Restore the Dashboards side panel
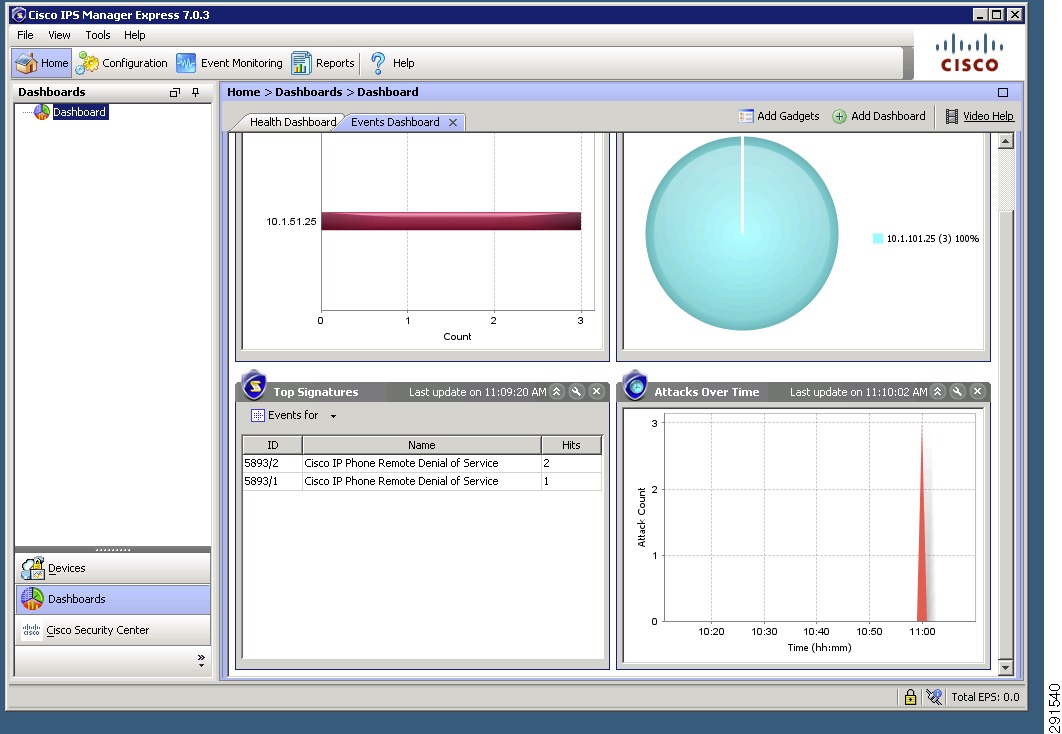The image size is (1062, 734). tap(175, 93)
